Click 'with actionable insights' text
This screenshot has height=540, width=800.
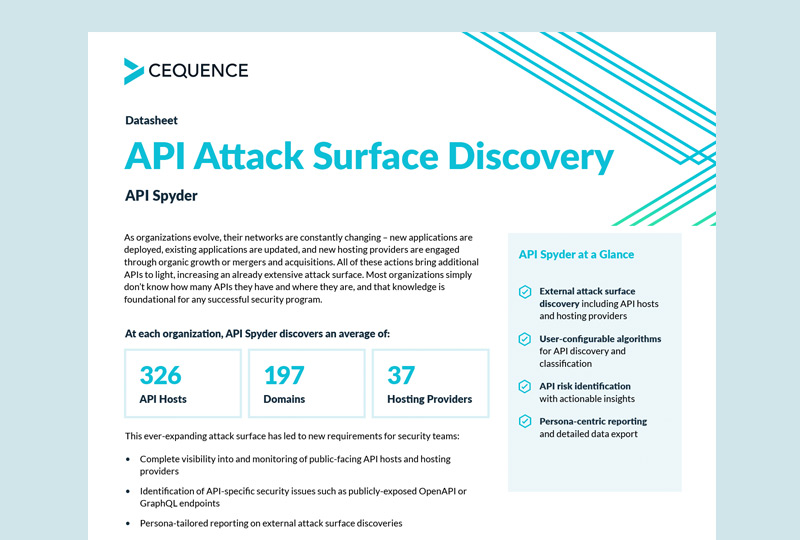click(587, 399)
